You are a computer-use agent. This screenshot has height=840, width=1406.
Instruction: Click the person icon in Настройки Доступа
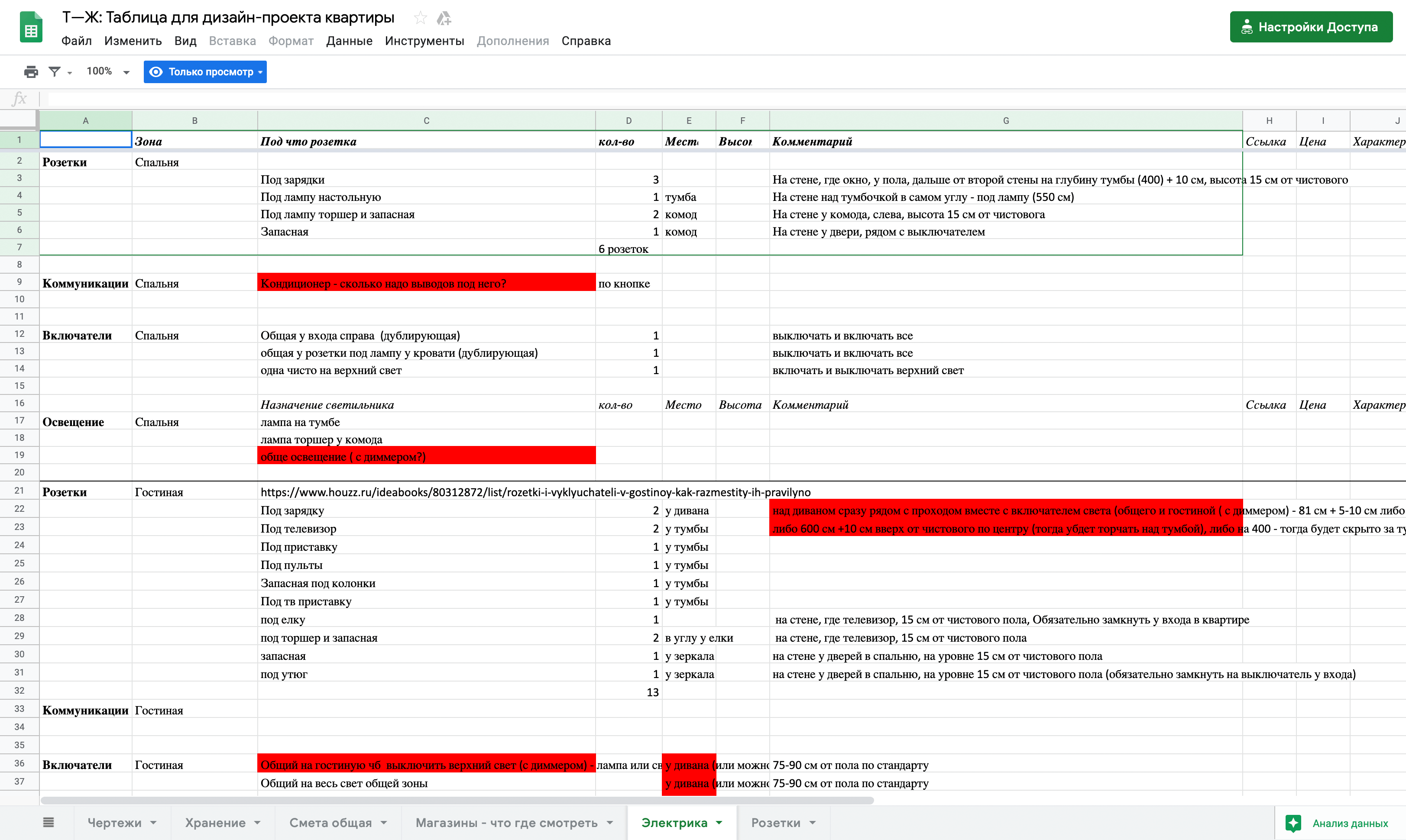point(1246,26)
